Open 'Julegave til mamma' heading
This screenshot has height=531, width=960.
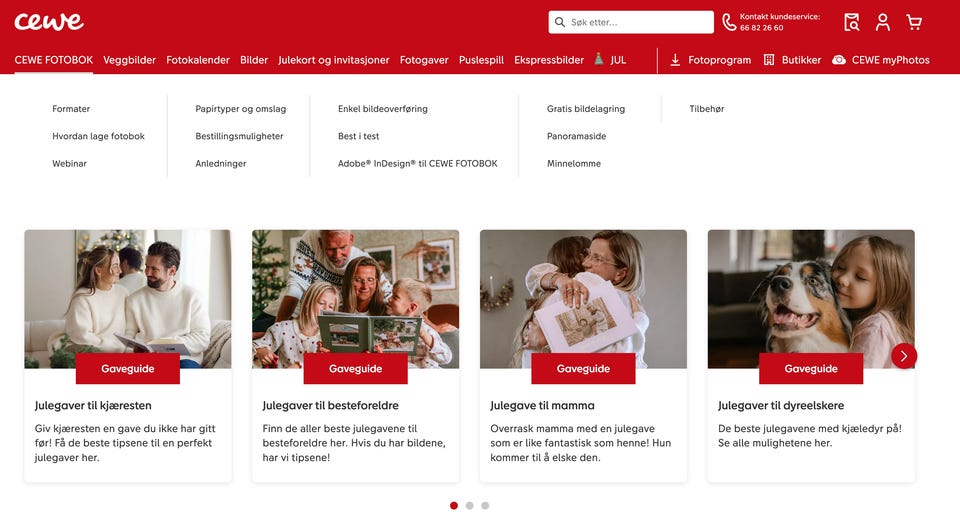[542, 405]
